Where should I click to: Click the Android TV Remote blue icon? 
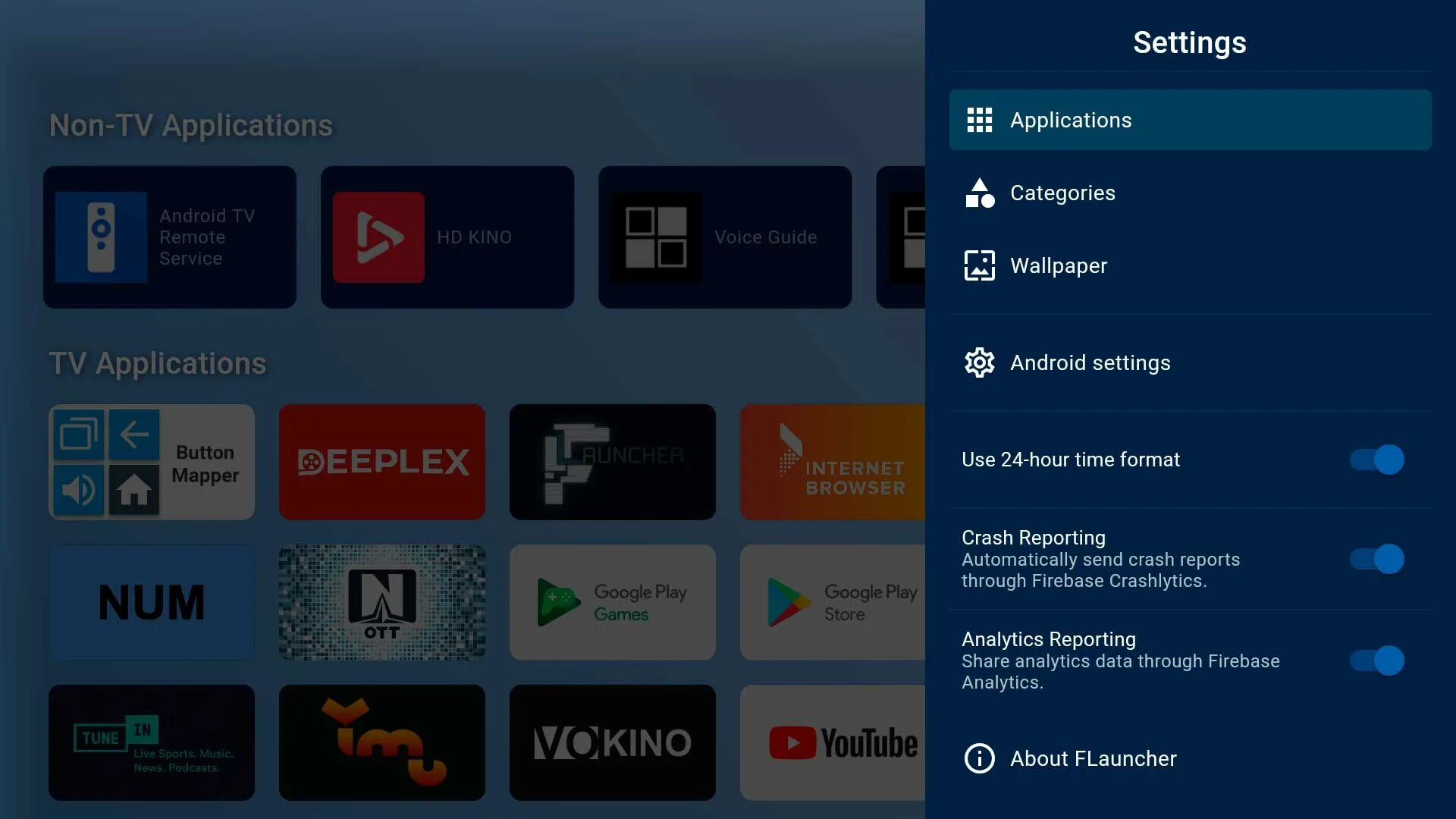pos(101,237)
